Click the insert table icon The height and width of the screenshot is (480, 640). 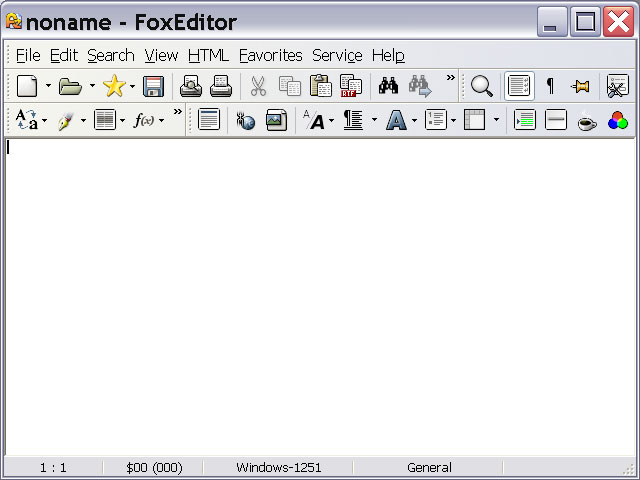click(x=474, y=120)
